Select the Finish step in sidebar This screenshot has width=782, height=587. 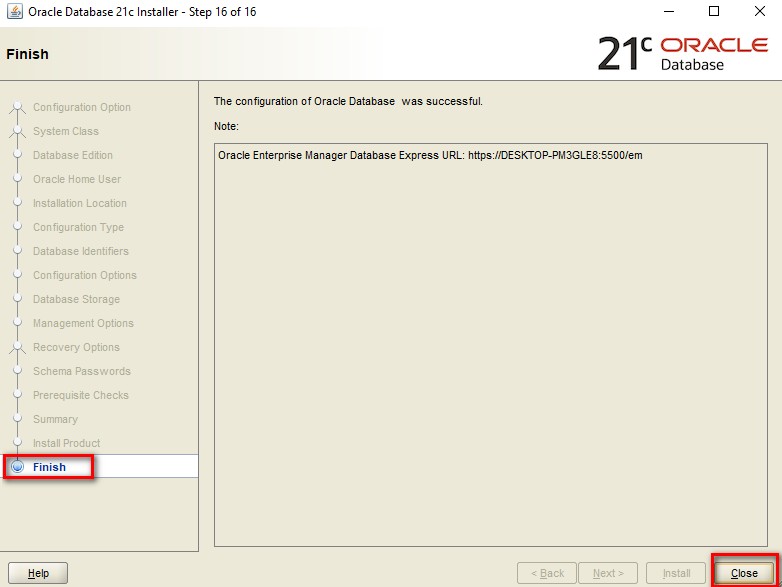(x=49, y=467)
